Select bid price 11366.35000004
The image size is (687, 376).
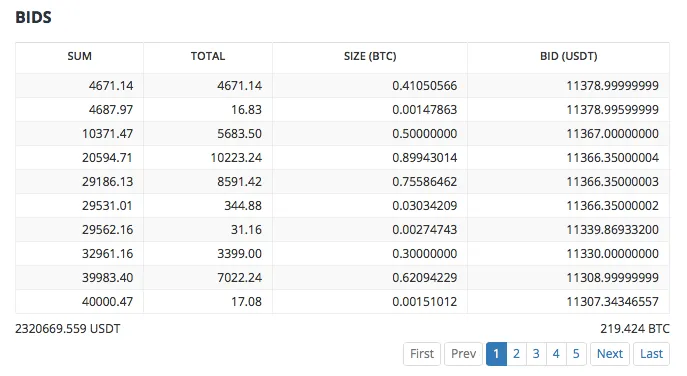click(613, 158)
